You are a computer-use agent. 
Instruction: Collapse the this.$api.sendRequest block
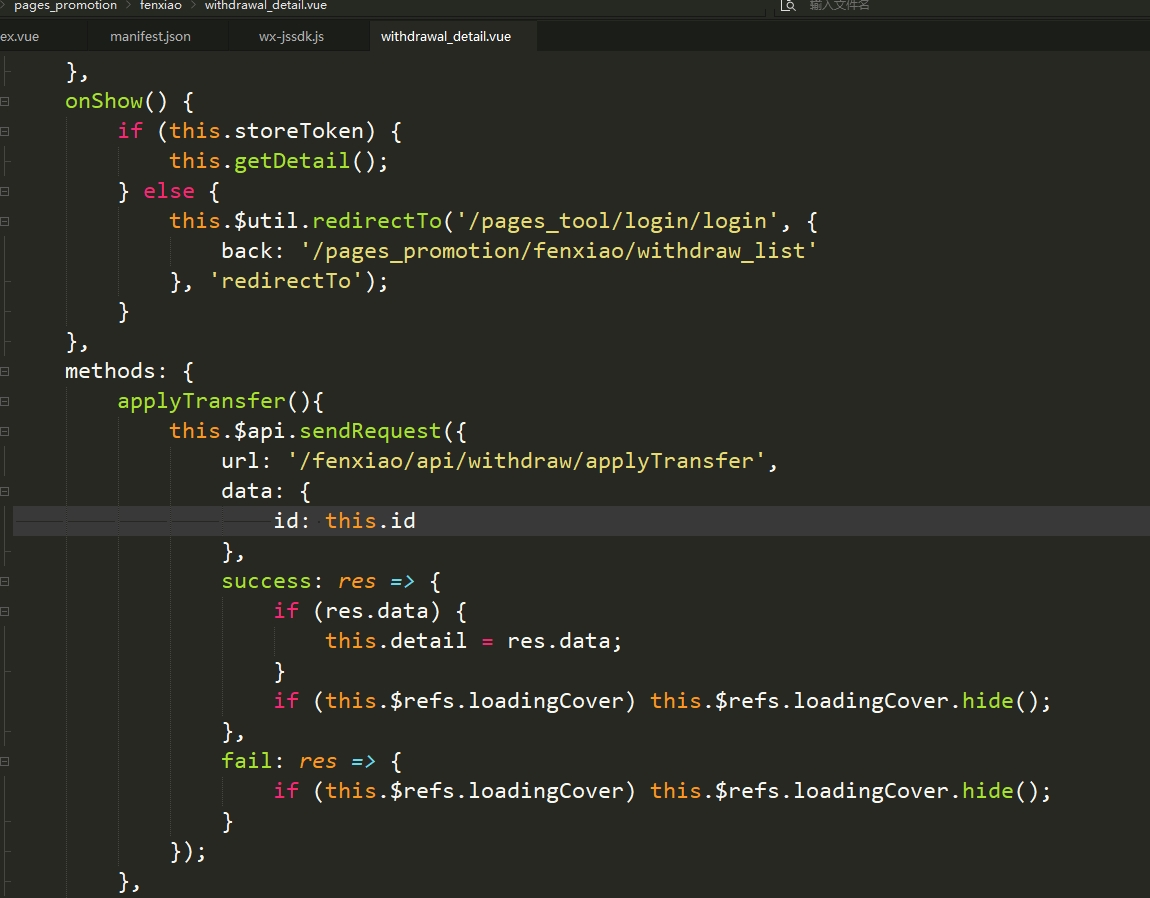pos(6,431)
